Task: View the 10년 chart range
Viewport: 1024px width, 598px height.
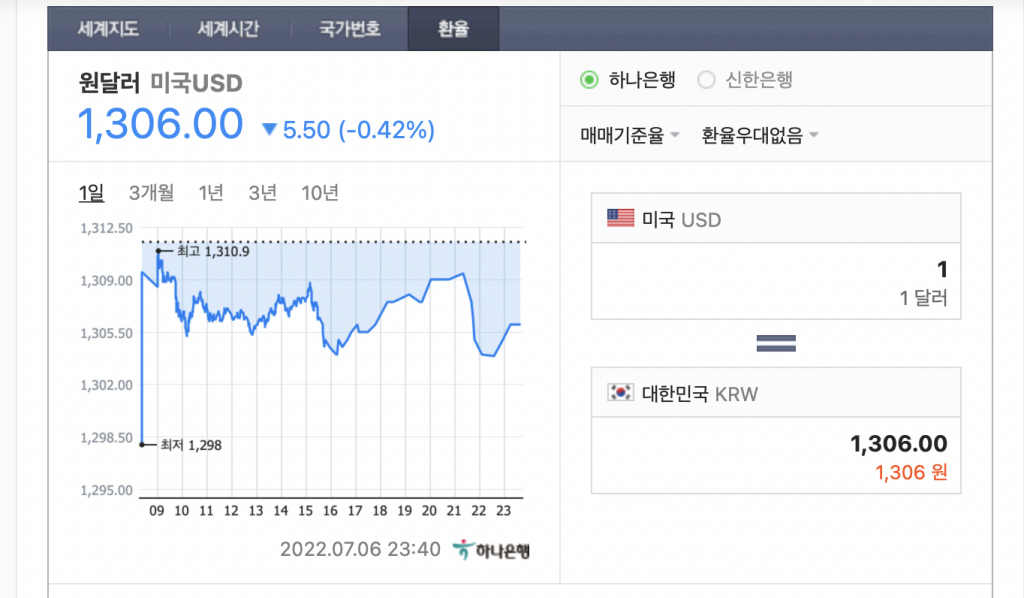Action: 320,192
